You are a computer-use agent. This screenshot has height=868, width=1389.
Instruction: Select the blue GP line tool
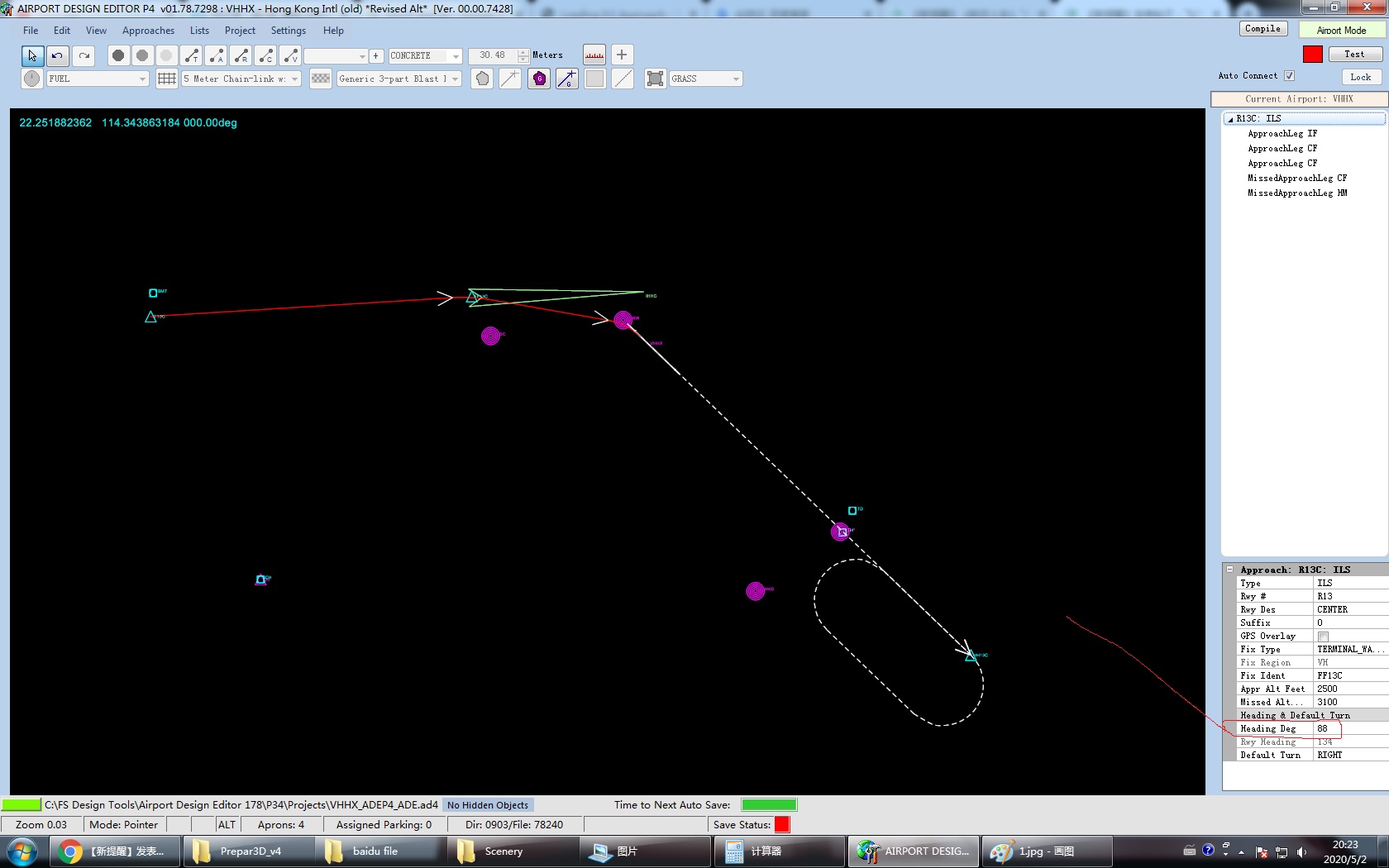coord(567,79)
